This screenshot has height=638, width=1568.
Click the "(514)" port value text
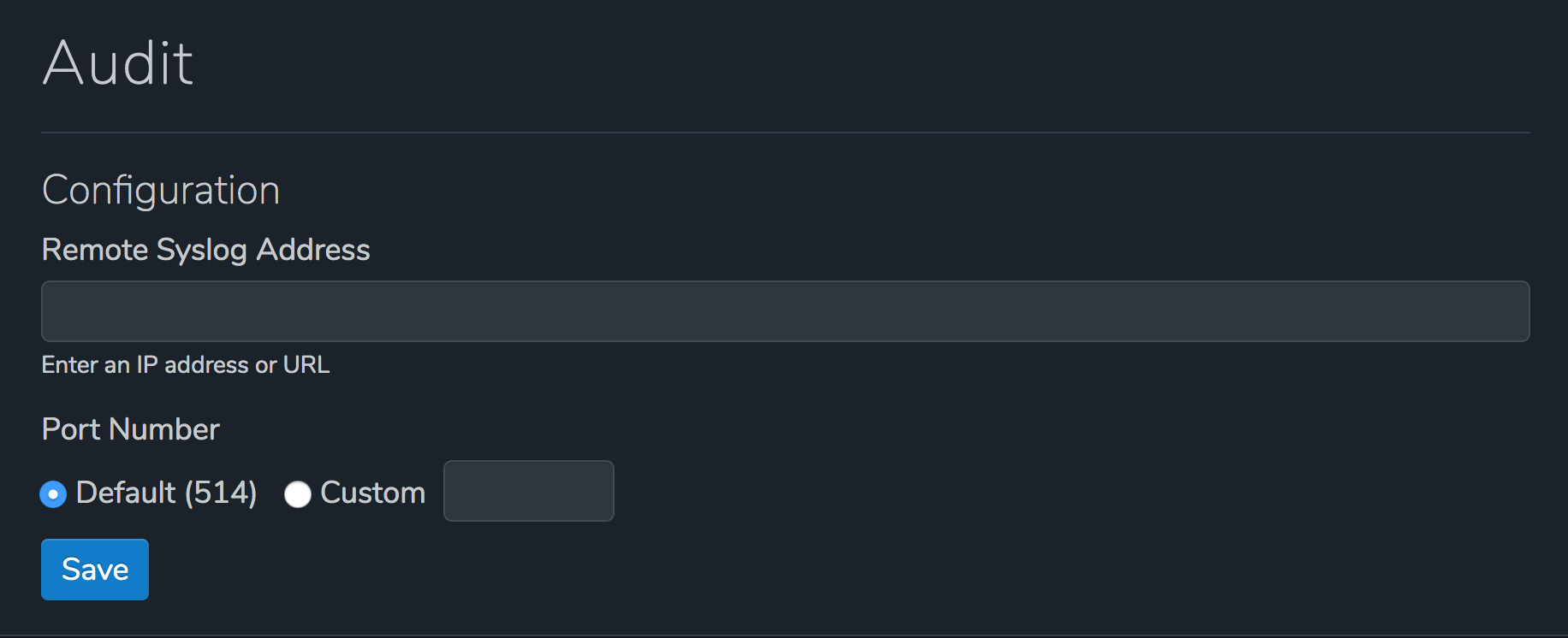point(221,493)
